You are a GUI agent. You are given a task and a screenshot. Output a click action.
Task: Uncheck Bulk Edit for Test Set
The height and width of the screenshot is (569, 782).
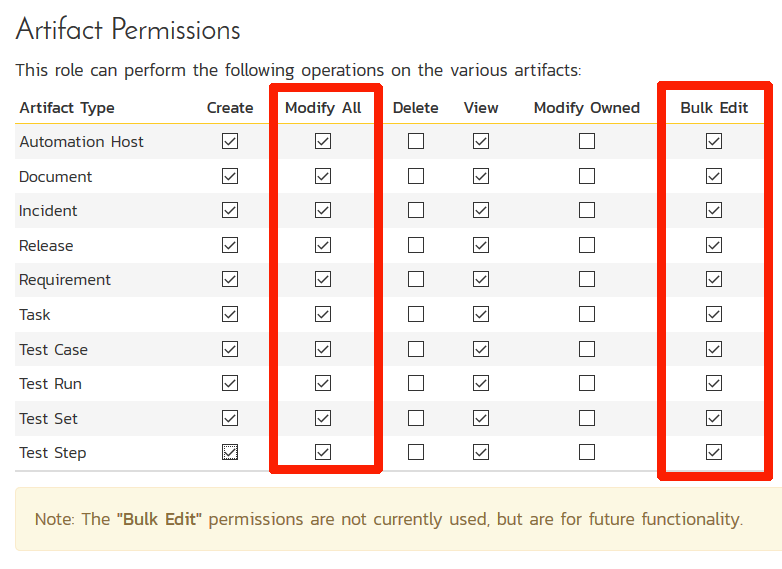click(714, 418)
